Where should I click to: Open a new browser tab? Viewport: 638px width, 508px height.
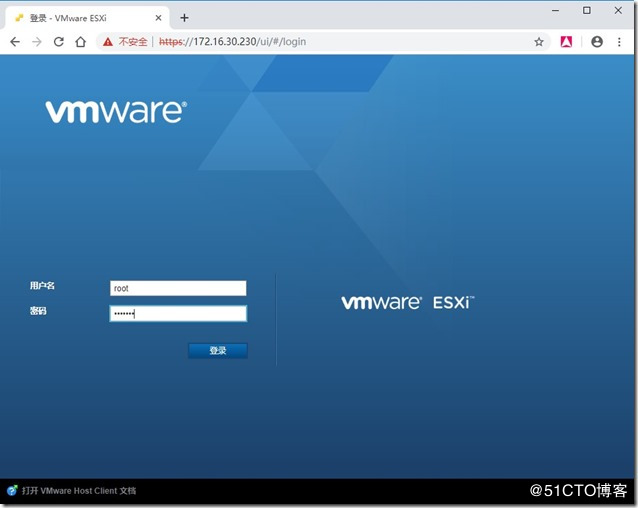[x=184, y=17]
